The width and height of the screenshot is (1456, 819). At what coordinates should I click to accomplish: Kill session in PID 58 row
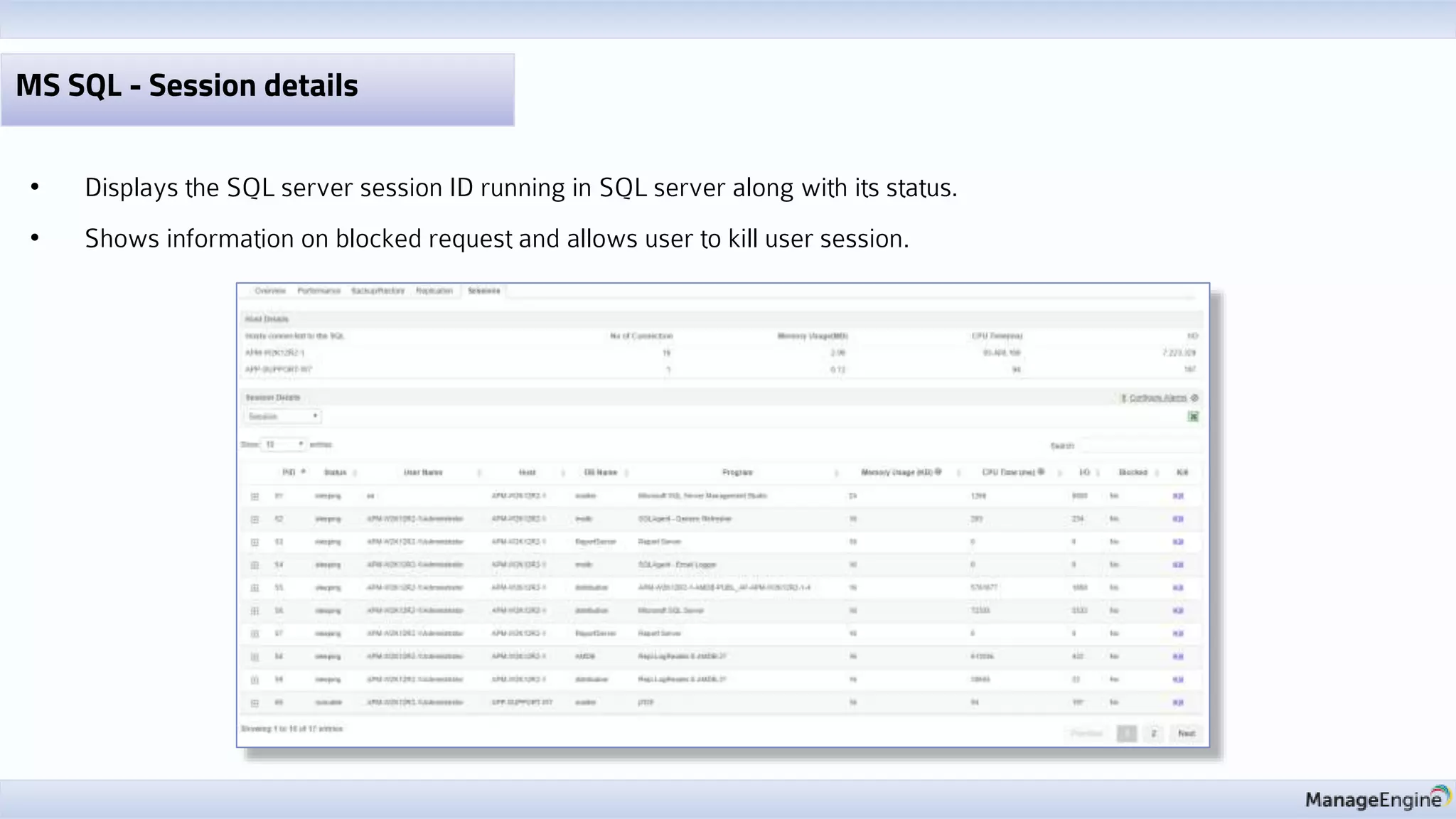pyautogui.click(x=1178, y=656)
